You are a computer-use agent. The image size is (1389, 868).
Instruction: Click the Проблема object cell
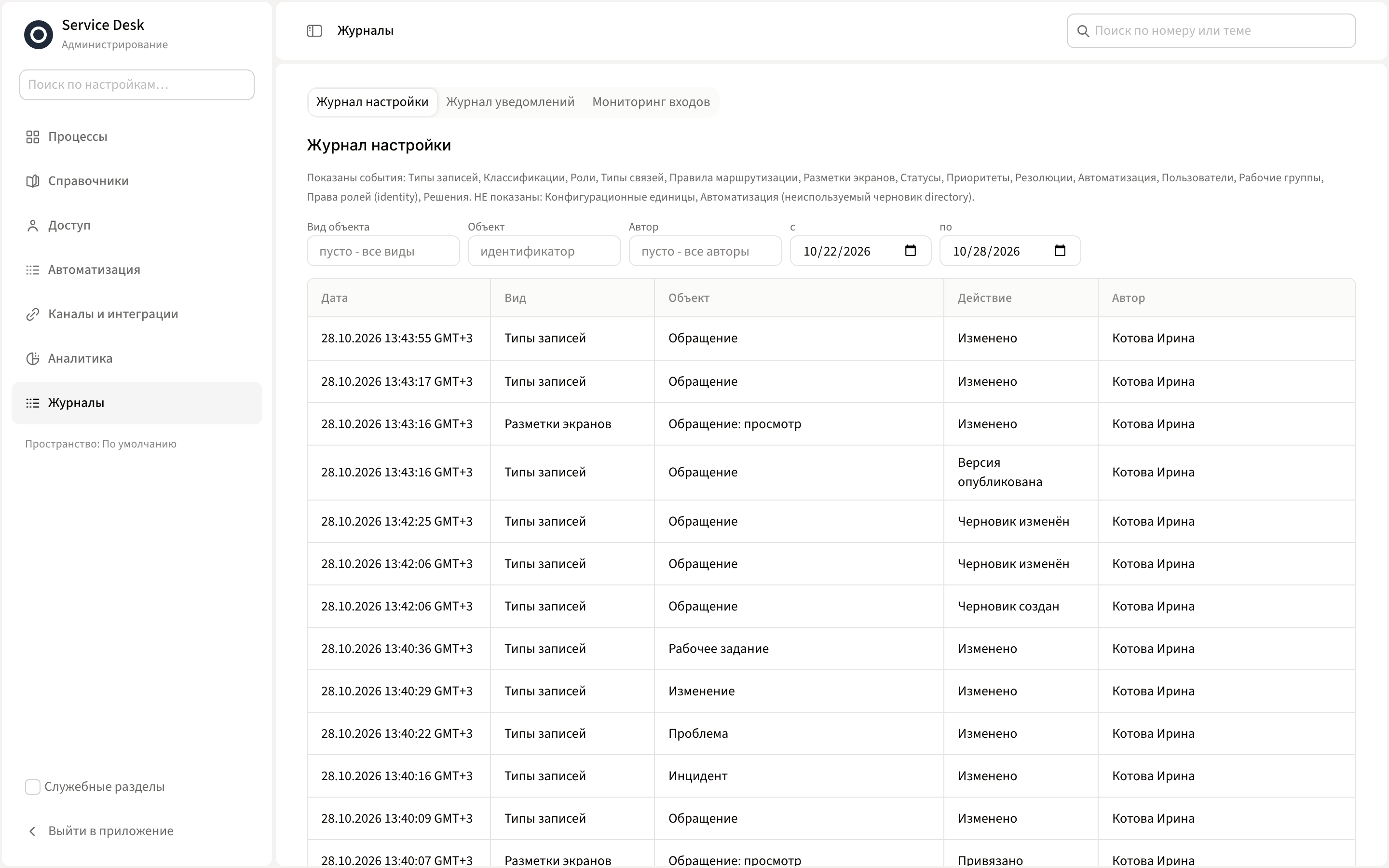[x=799, y=733]
